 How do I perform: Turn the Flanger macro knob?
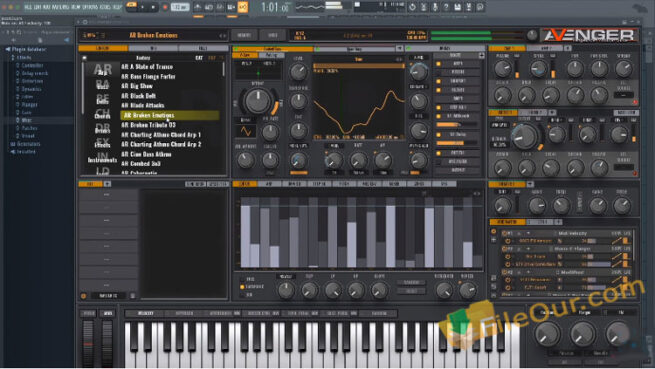[583, 333]
